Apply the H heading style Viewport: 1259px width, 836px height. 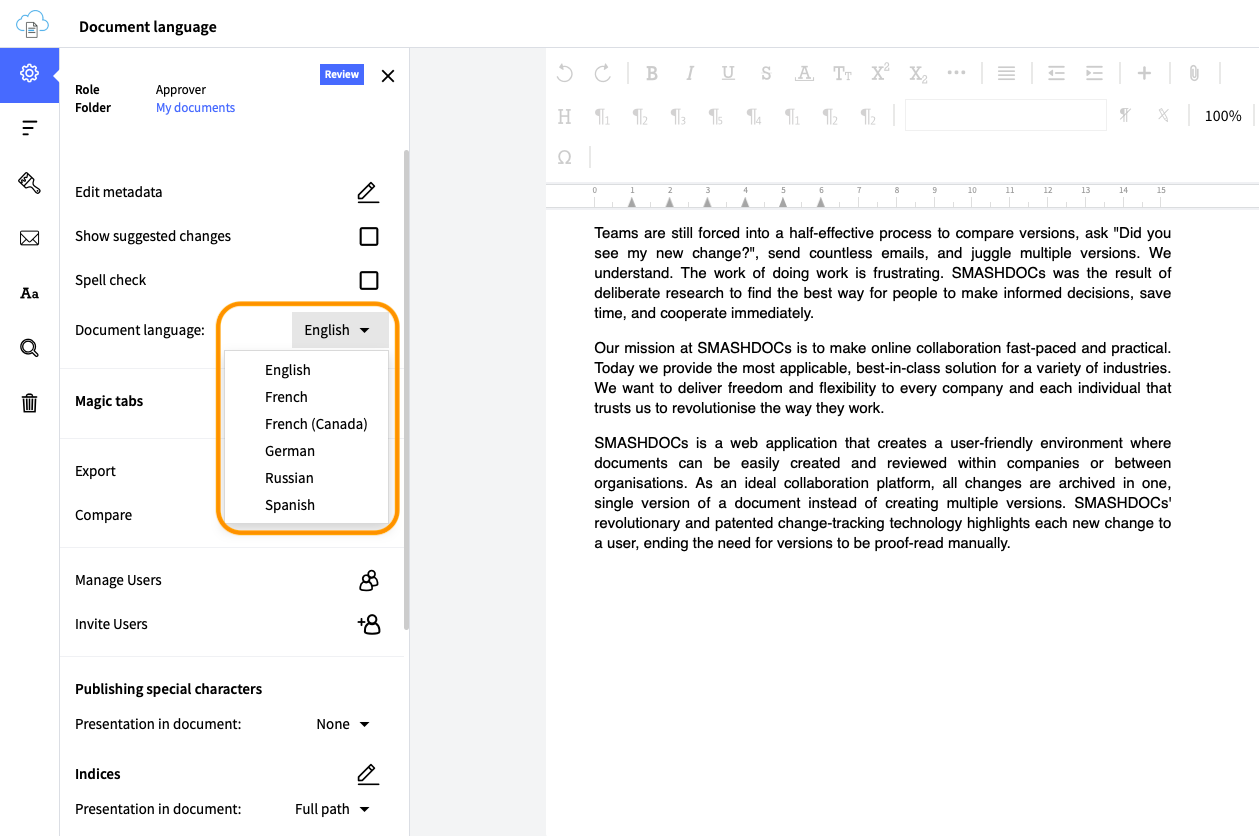[565, 117]
